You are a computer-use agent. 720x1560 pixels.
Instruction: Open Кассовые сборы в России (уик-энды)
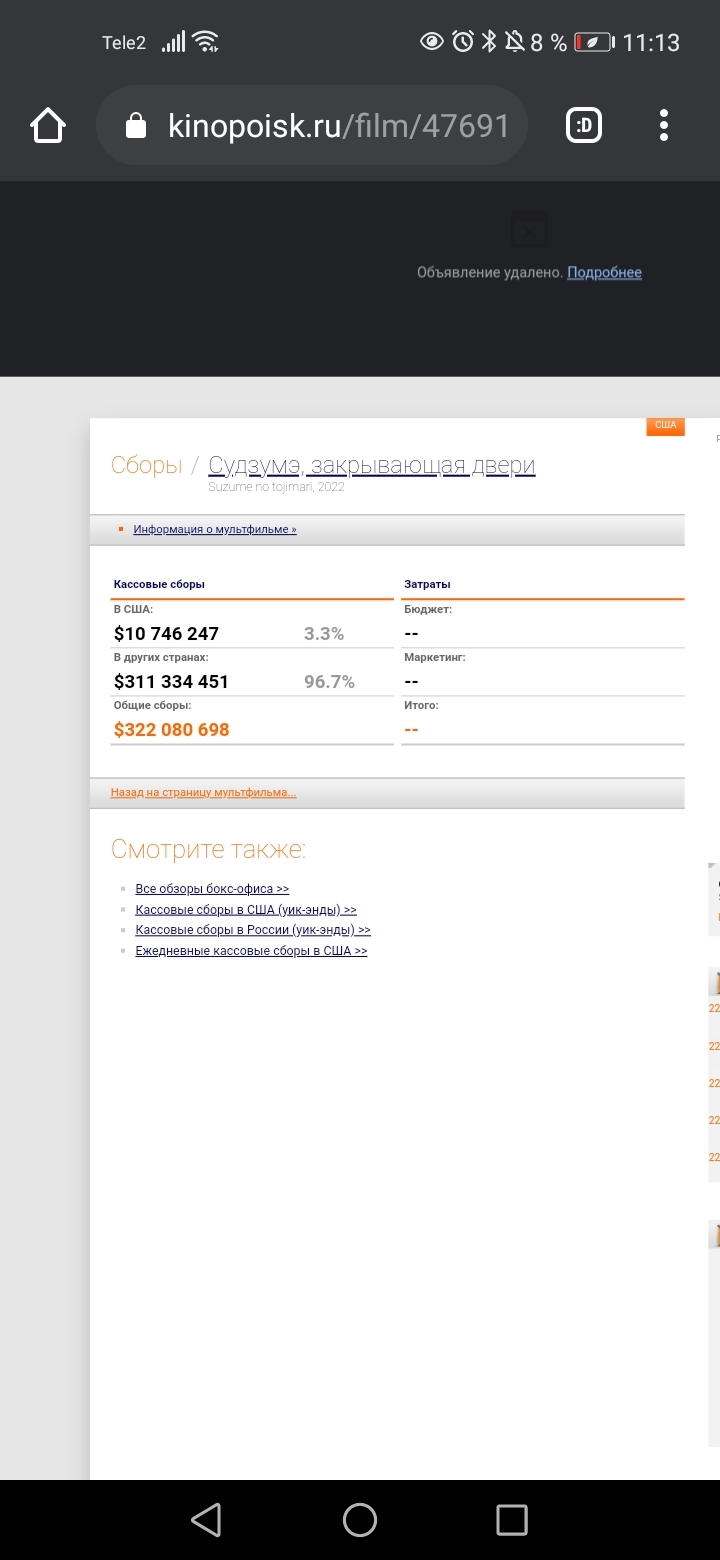[253, 931]
